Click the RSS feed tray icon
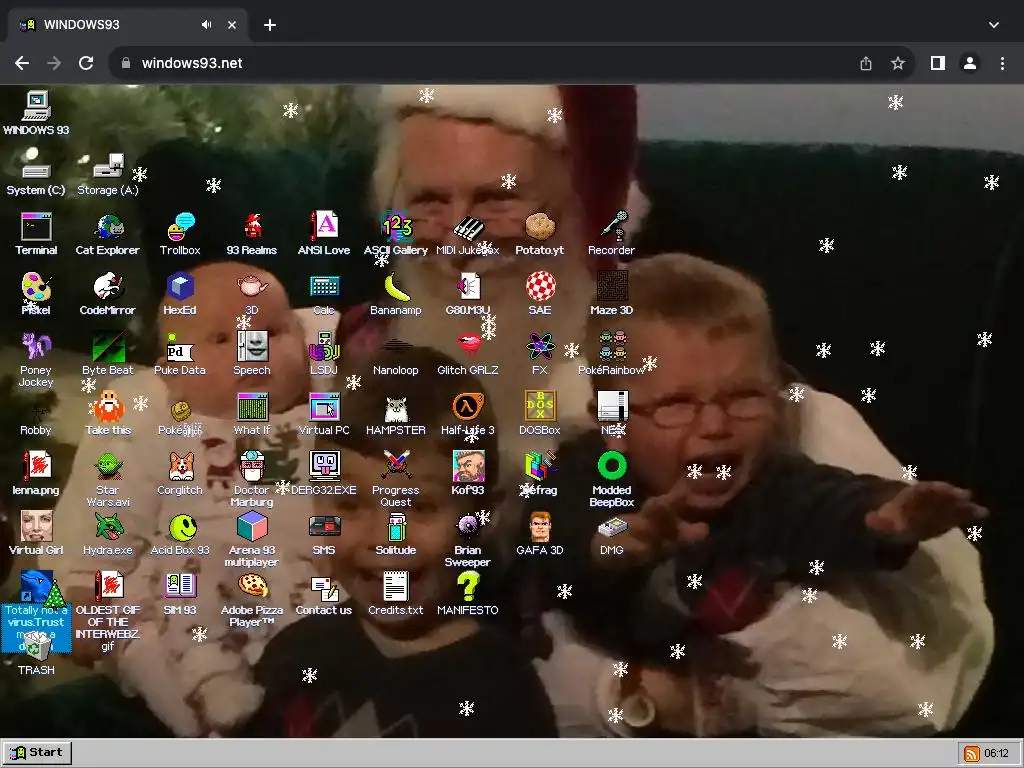1024x768 pixels. 971,754
